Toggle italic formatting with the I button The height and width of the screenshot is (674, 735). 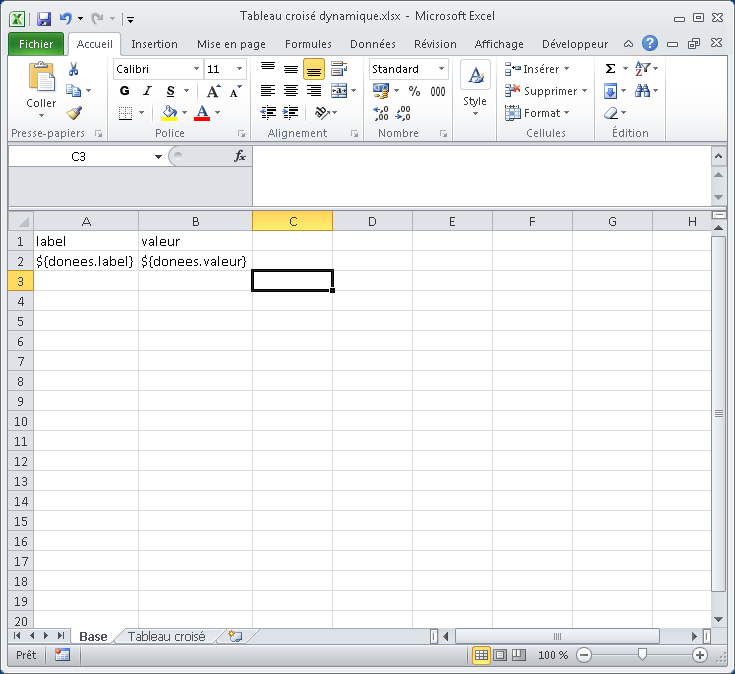pos(148,91)
